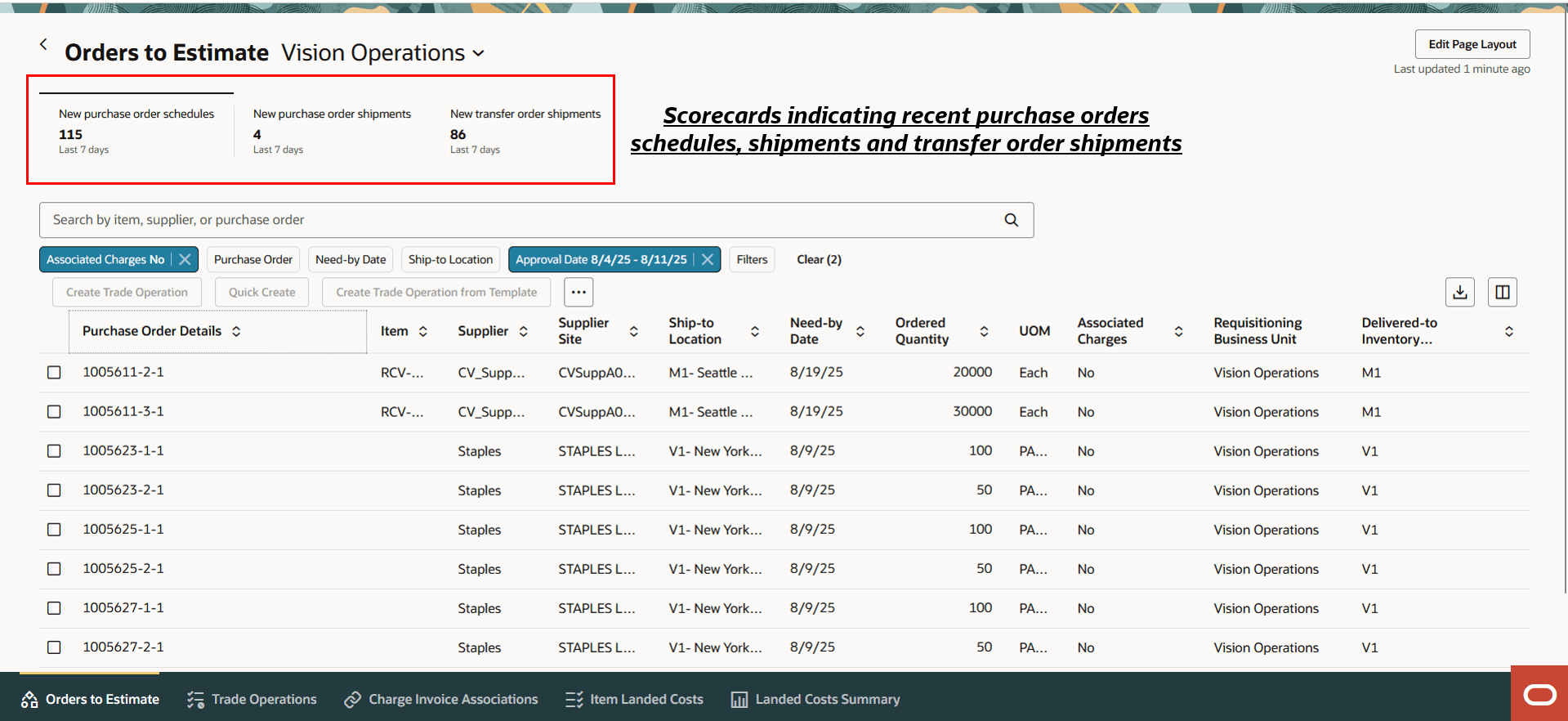1568x721 pixels.
Task: Click the Landed Costs Summary chart icon
Action: click(739, 699)
